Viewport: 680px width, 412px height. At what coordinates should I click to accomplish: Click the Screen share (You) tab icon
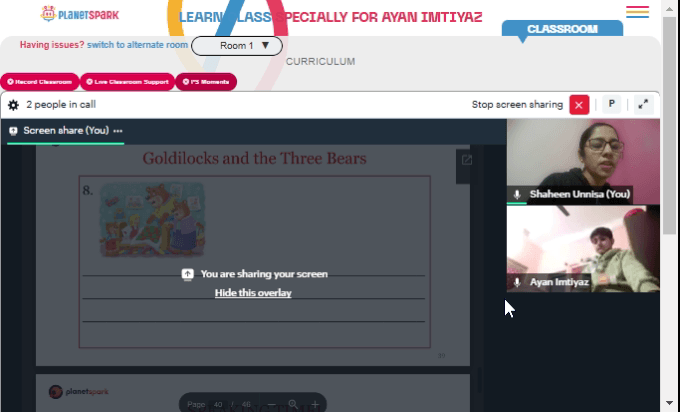point(13,131)
